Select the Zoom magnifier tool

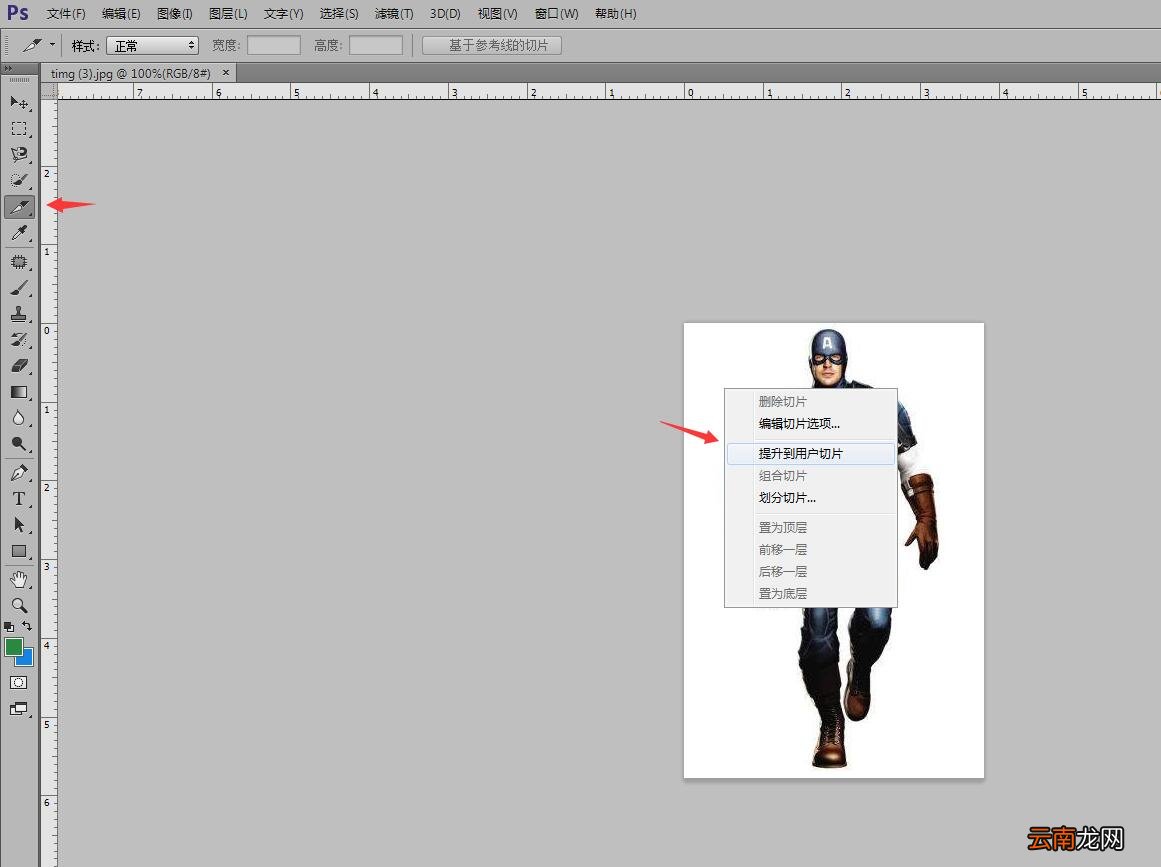coord(19,606)
